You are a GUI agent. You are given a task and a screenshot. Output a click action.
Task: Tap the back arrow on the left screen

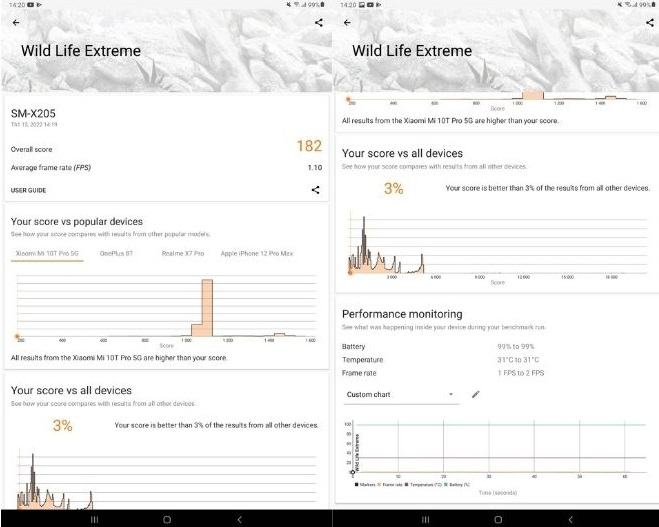pyautogui.click(x=16, y=23)
